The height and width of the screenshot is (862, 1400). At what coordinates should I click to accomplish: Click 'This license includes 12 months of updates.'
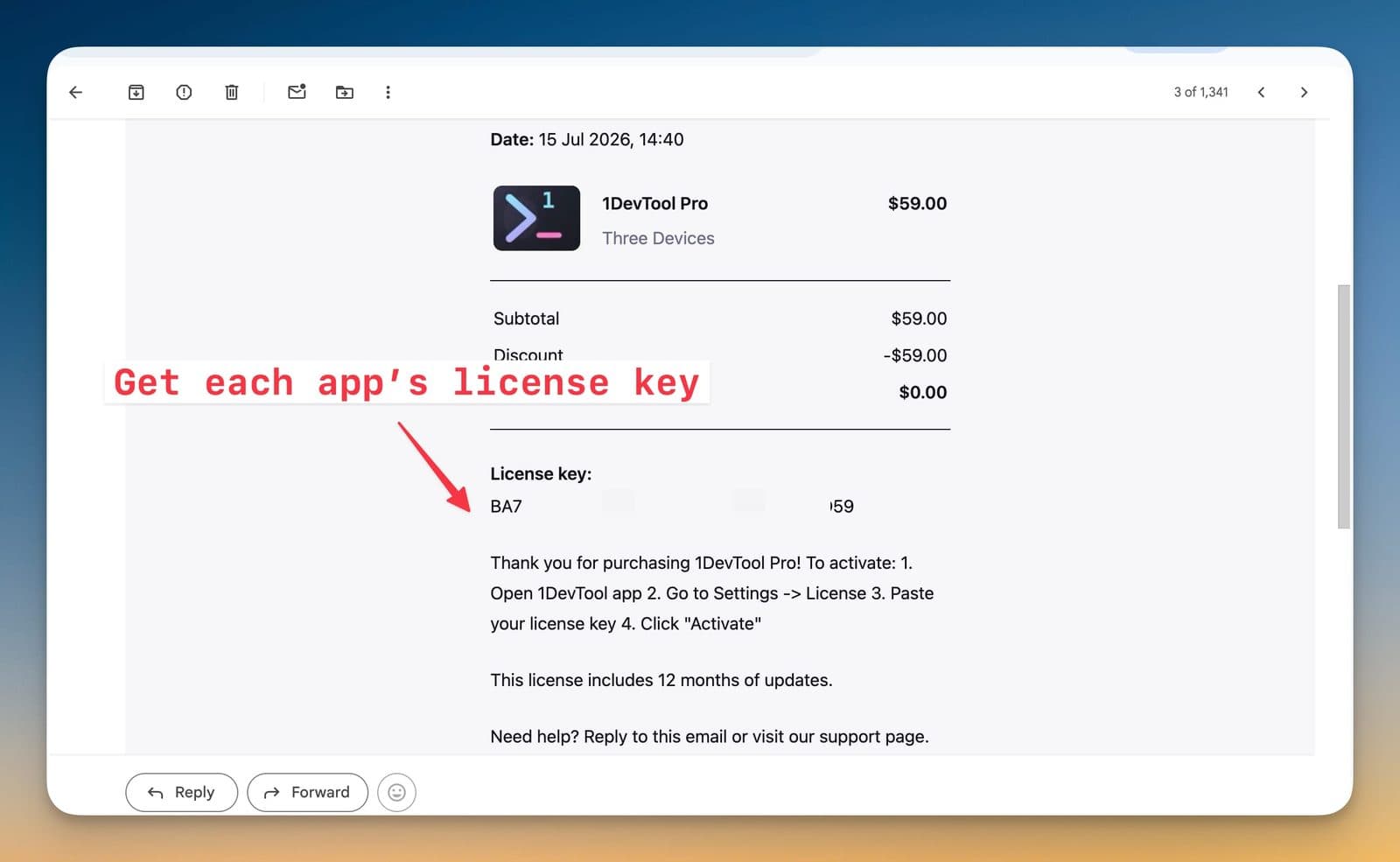(x=661, y=680)
